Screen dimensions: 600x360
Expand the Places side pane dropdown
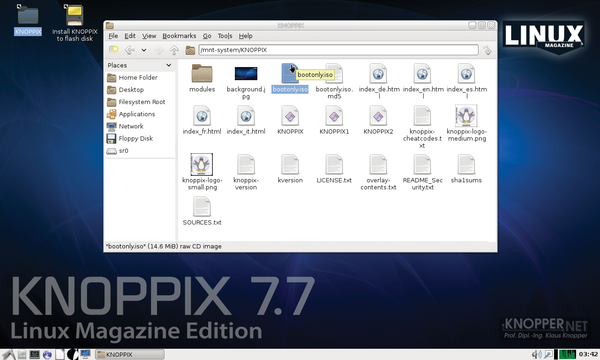click(168, 65)
